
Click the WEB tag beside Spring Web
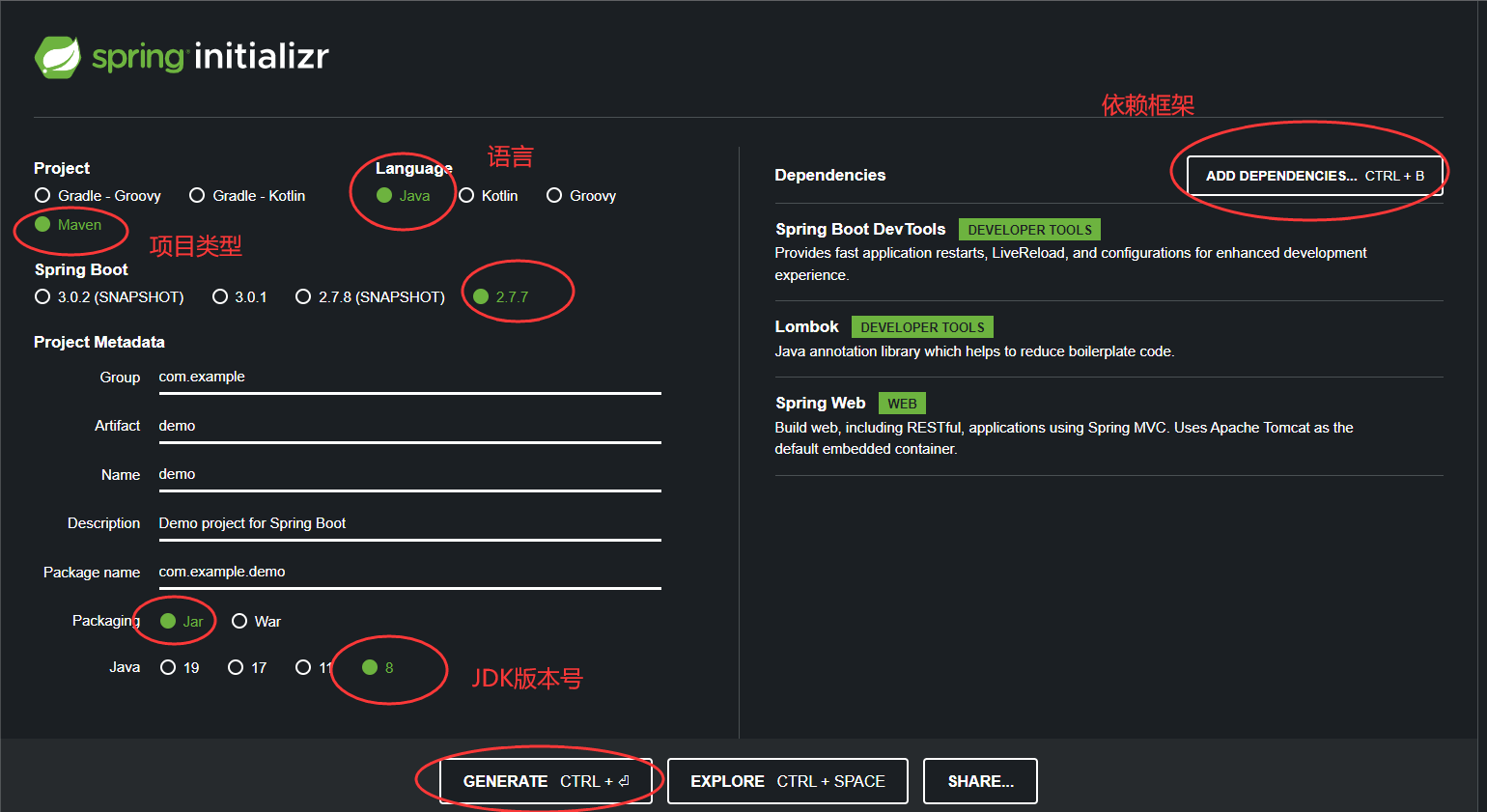pos(903,404)
